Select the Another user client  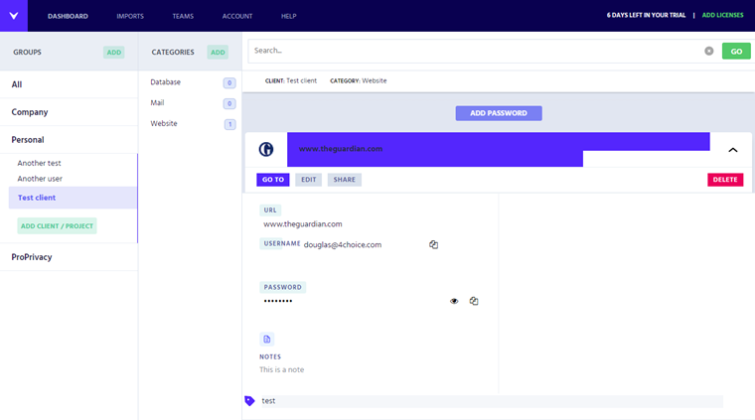click(40, 179)
